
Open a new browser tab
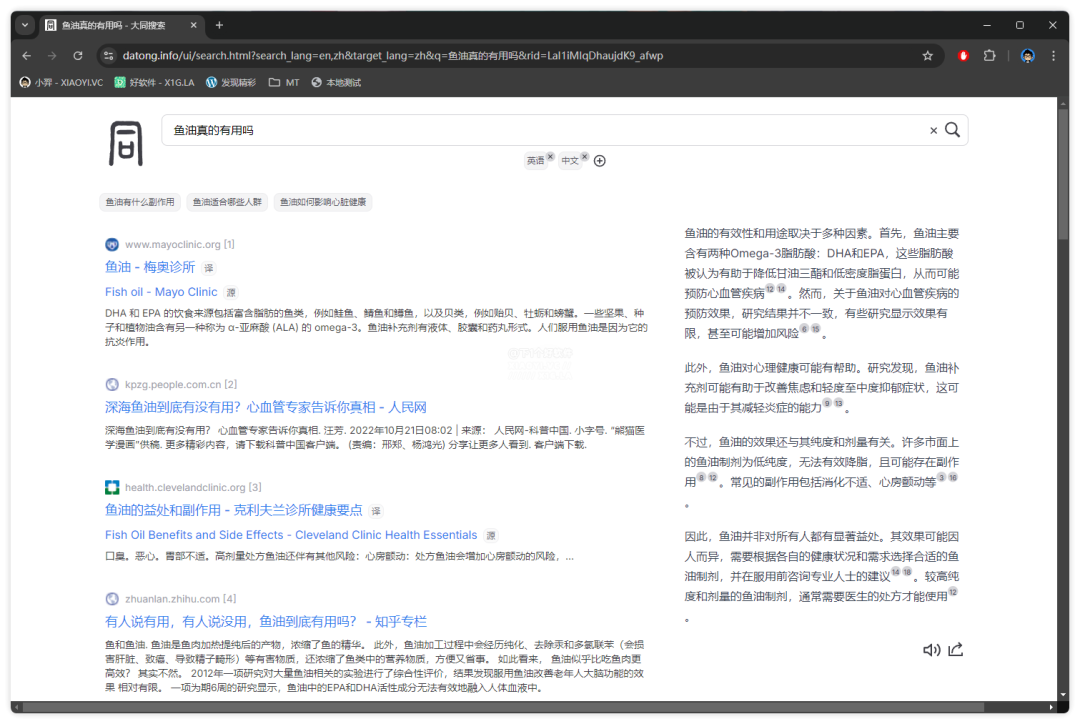[220, 25]
